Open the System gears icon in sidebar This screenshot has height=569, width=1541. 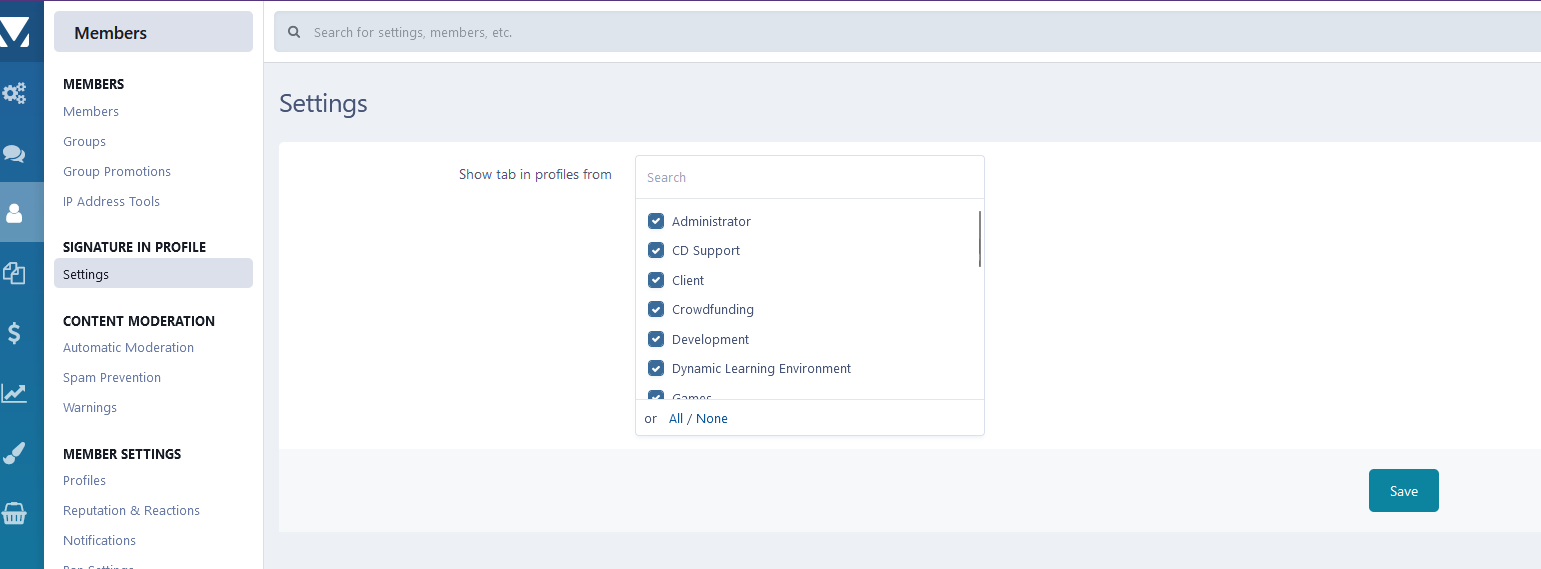(x=14, y=94)
